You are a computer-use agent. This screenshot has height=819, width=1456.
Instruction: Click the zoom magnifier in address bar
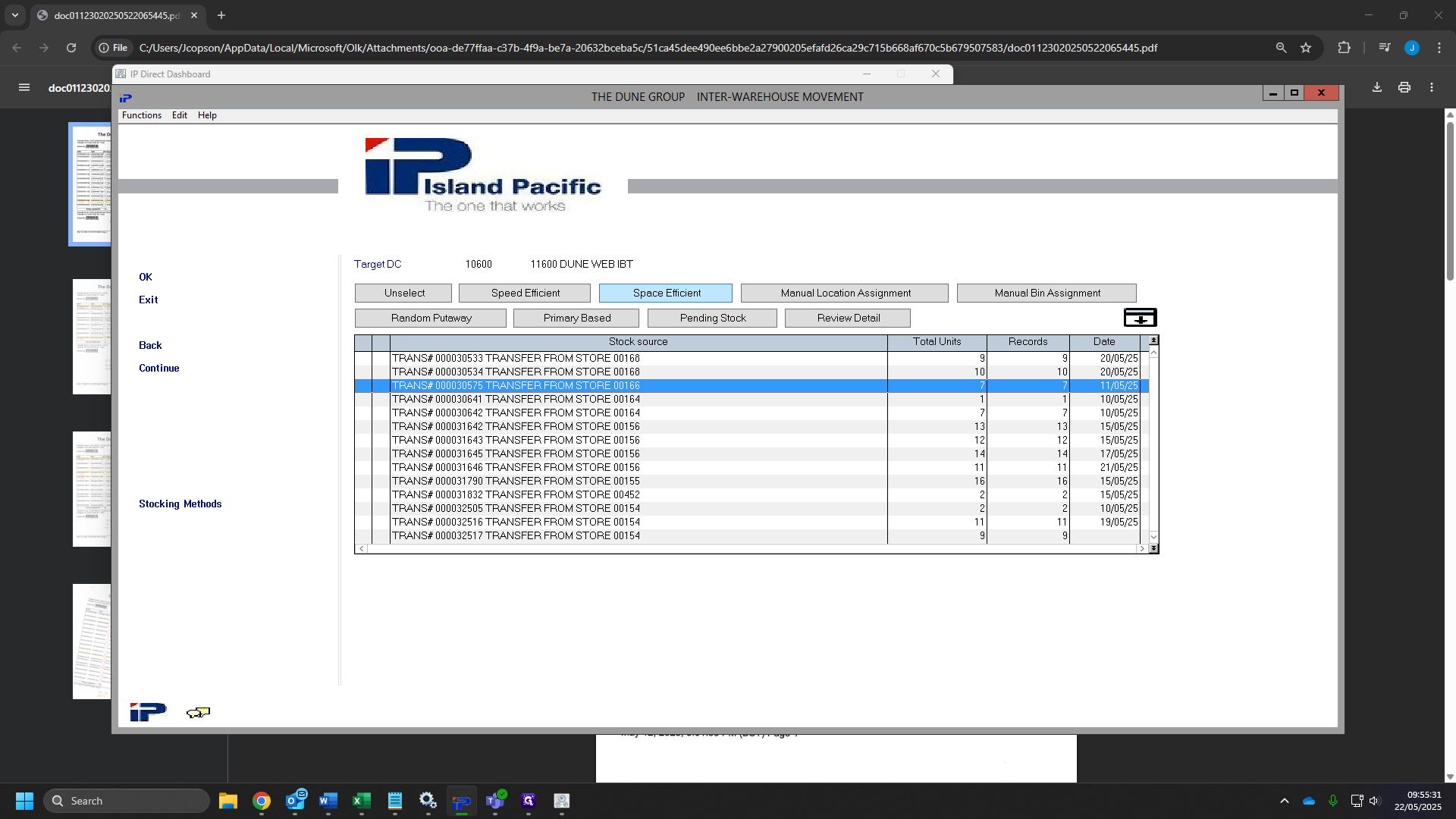(1282, 48)
